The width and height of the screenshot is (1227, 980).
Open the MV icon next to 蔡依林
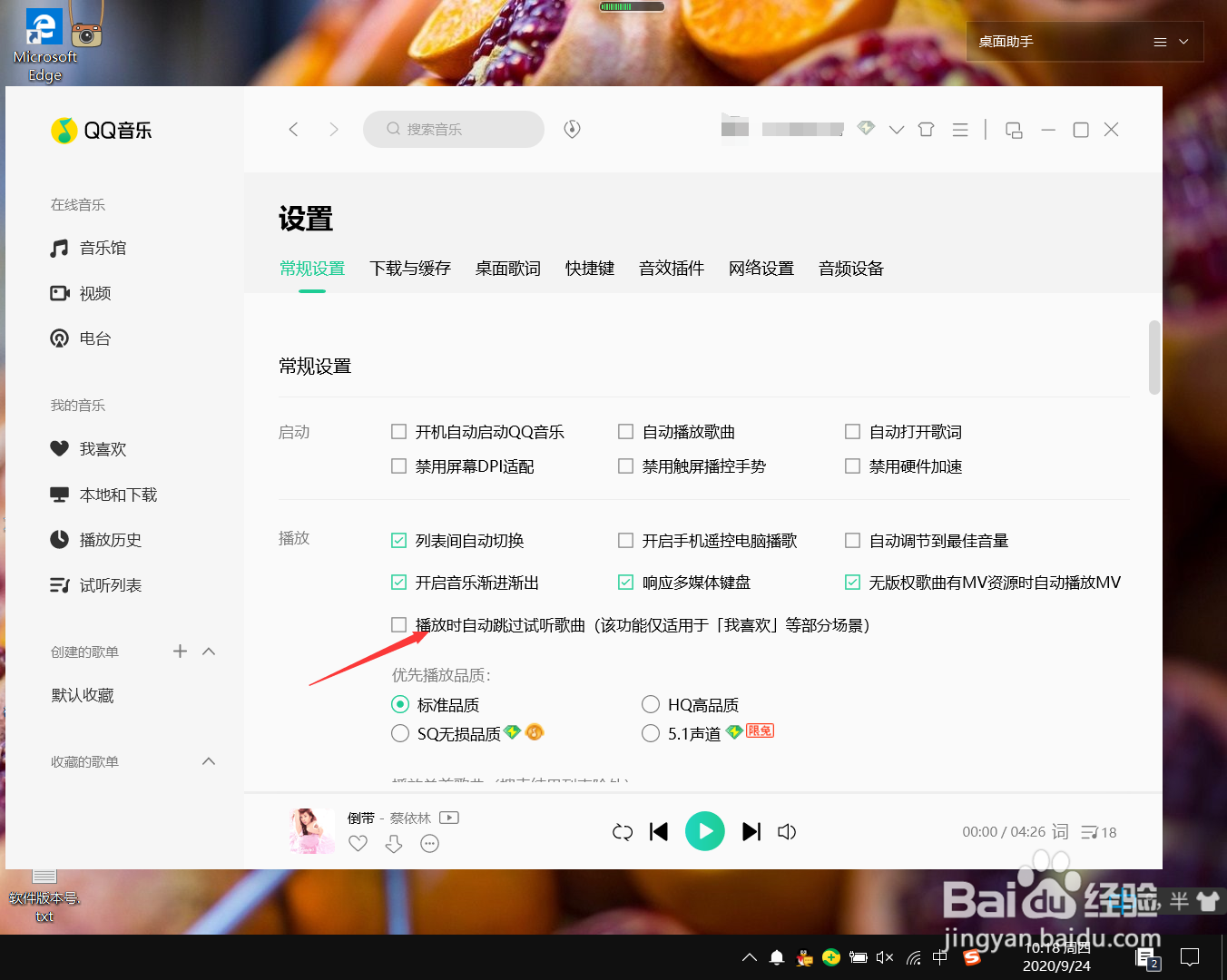[x=449, y=818]
